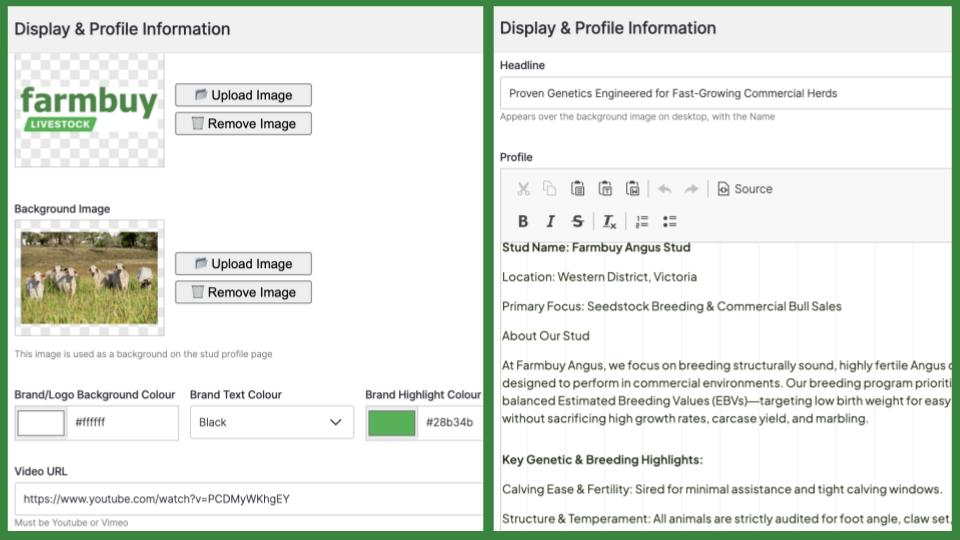Click 'This image is used as a background' hint
The height and width of the screenshot is (540, 960).
[143, 354]
